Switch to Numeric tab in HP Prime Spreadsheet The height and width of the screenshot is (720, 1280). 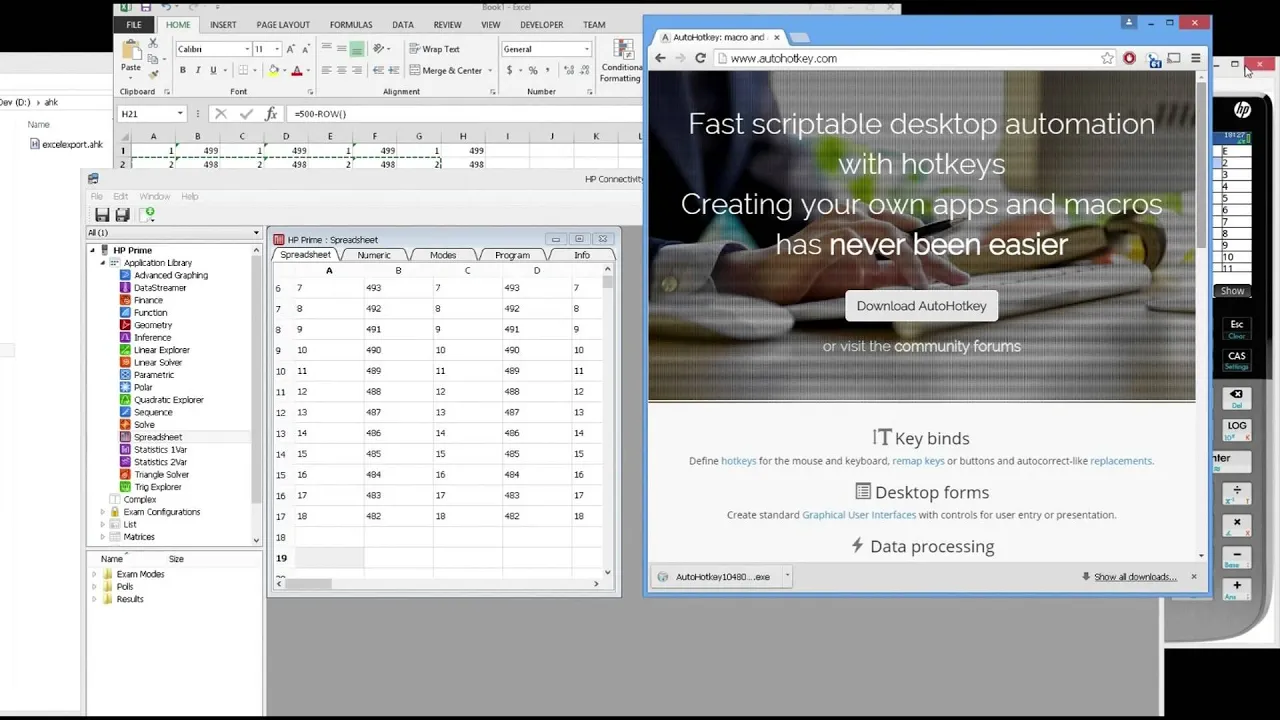[374, 255]
